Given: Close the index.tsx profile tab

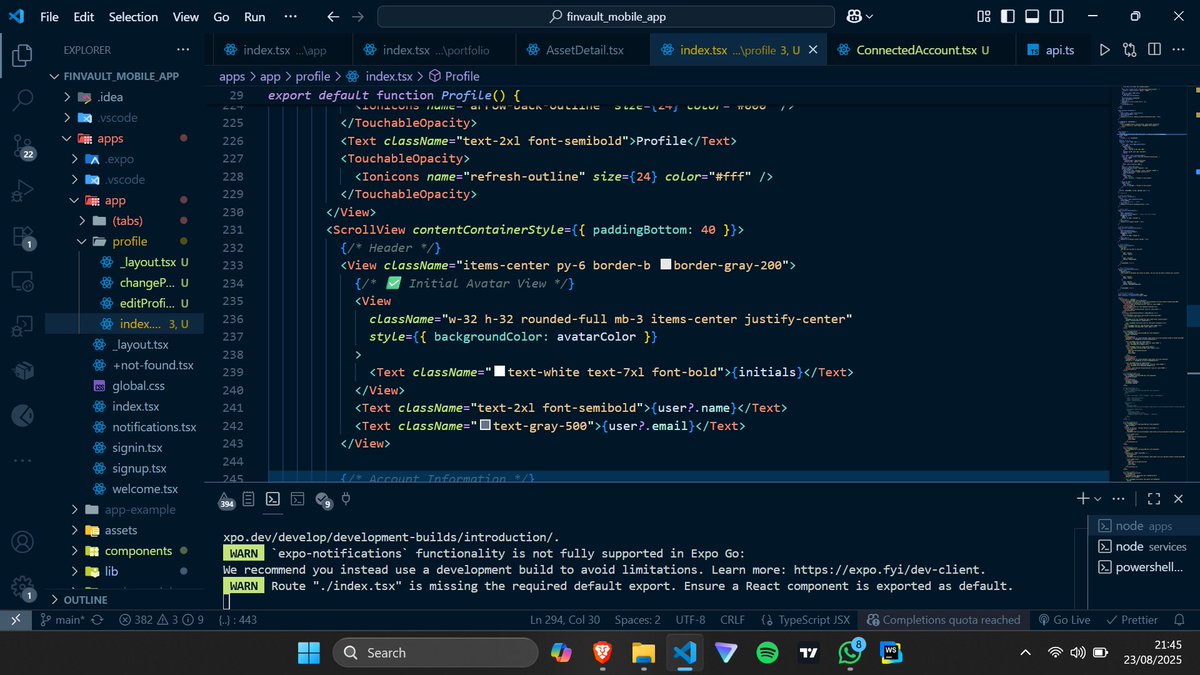Looking at the screenshot, I should click(x=813, y=50).
